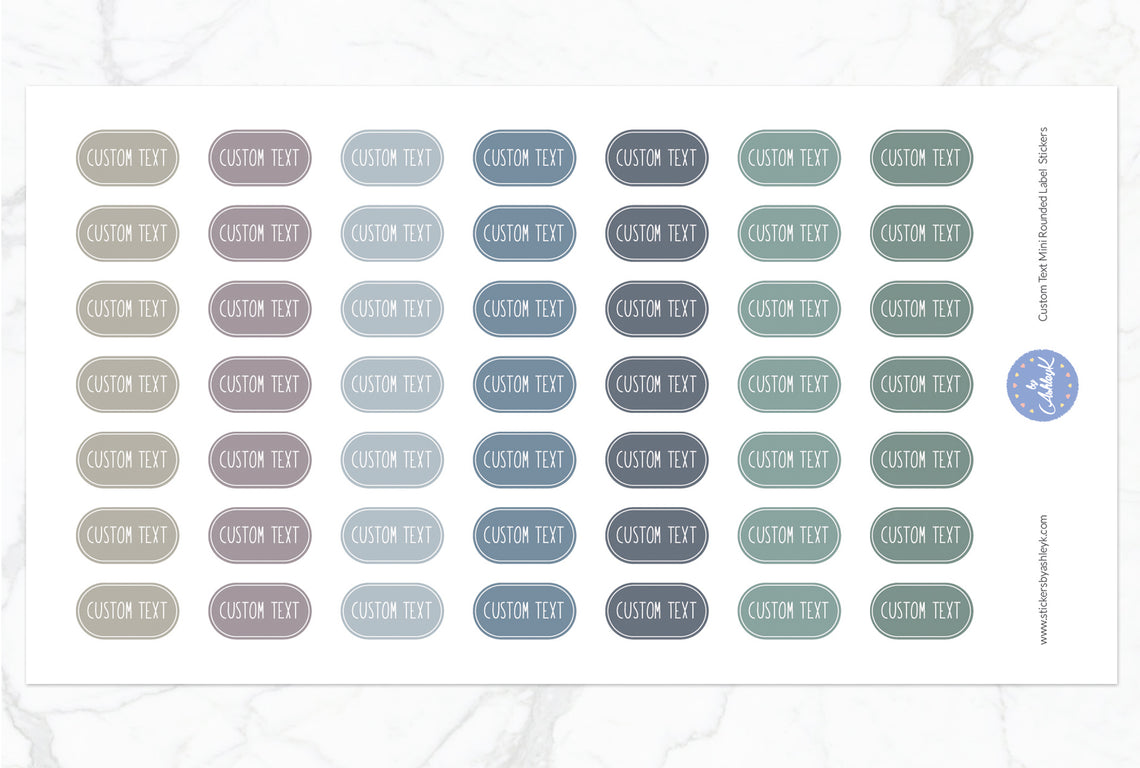The width and height of the screenshot is (1140, 768).
Task: Select the beige sticker in the first row
Action: point(127,158)
